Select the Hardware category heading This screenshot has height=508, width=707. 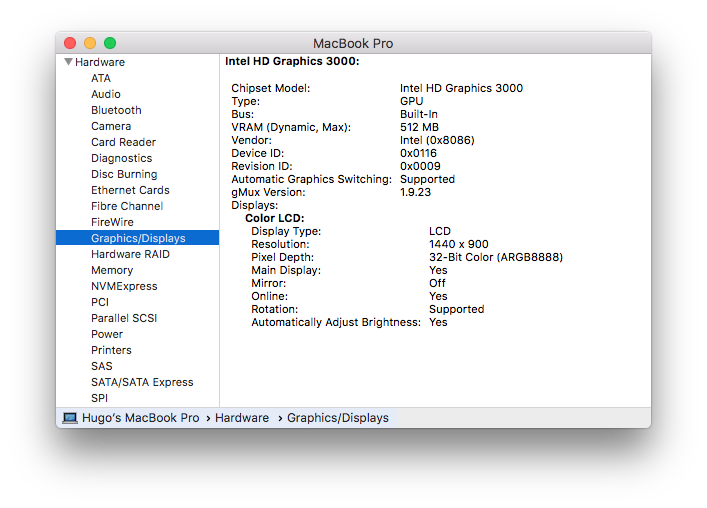click(100, 62)
